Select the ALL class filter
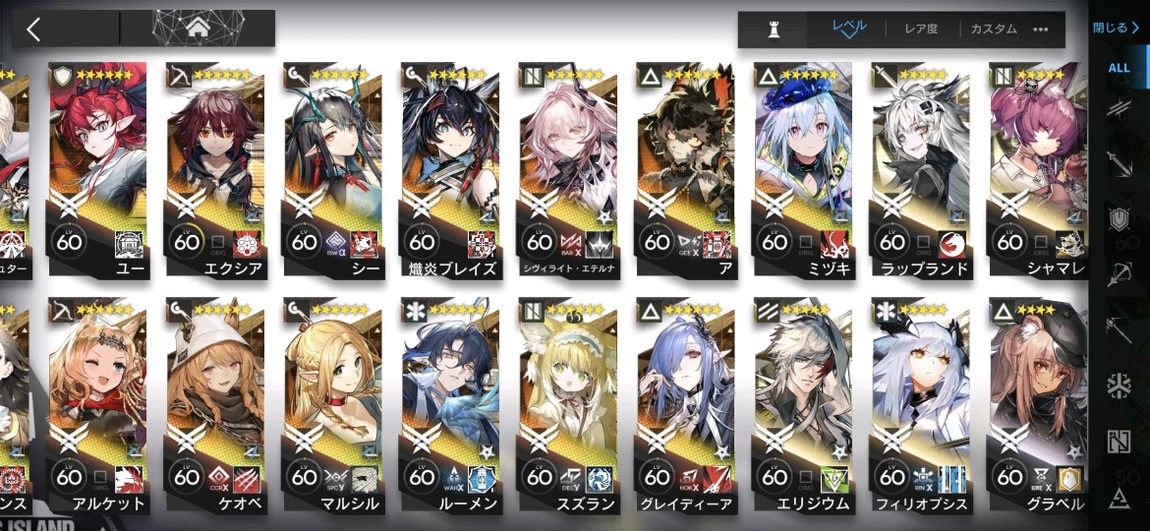Viewport: 1150px width, 531px height. pos(1119,68)
